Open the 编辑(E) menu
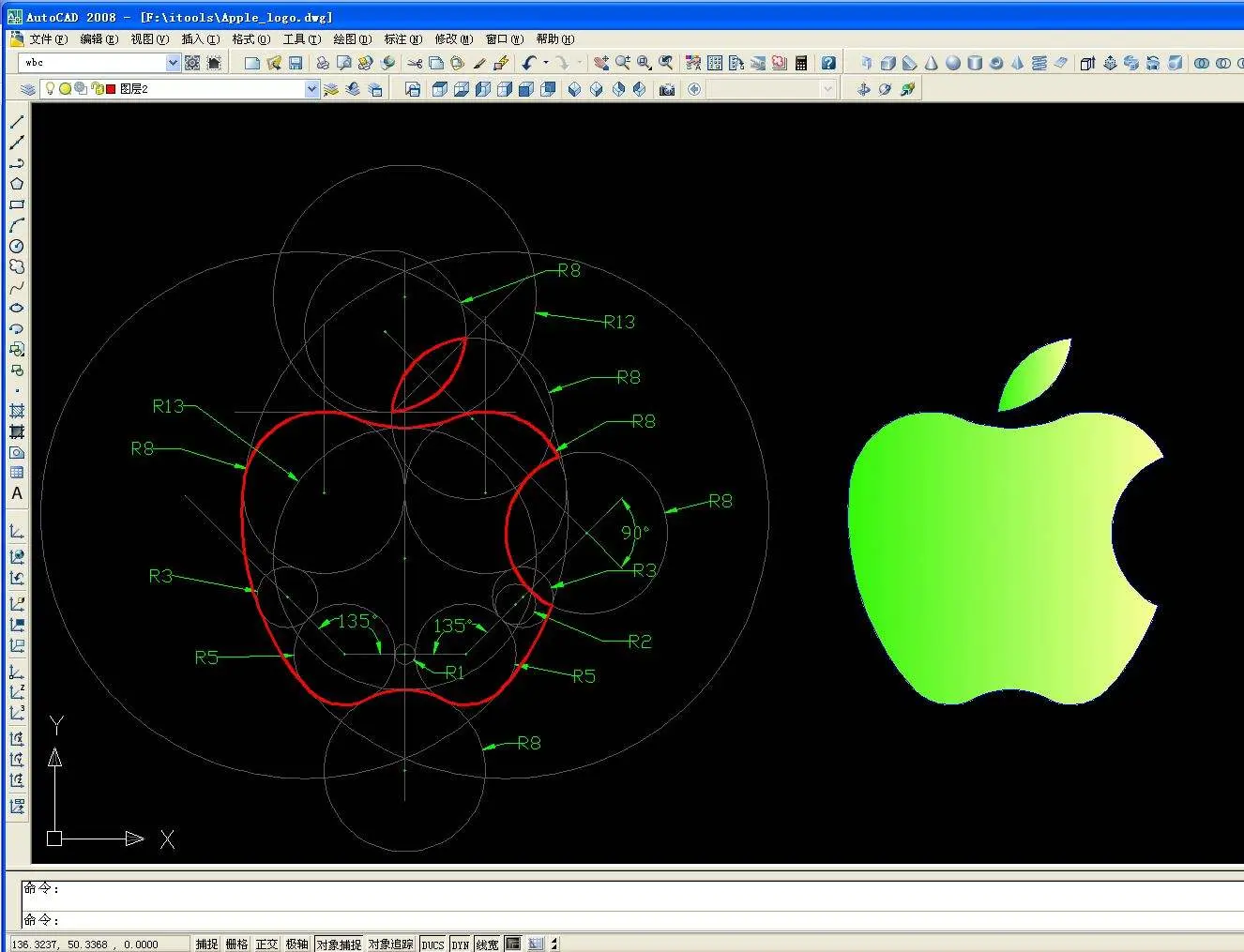Image resolution: width=1244 pixels, height=952 pixels. tap(99, 39)
